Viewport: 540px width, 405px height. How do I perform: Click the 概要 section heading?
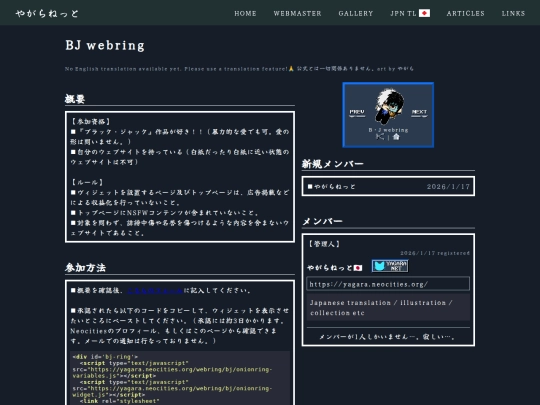coord(75,99)
